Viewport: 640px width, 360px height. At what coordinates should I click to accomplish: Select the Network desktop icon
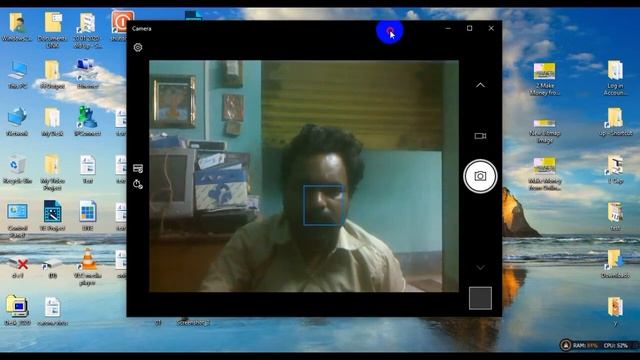point(17,122)
